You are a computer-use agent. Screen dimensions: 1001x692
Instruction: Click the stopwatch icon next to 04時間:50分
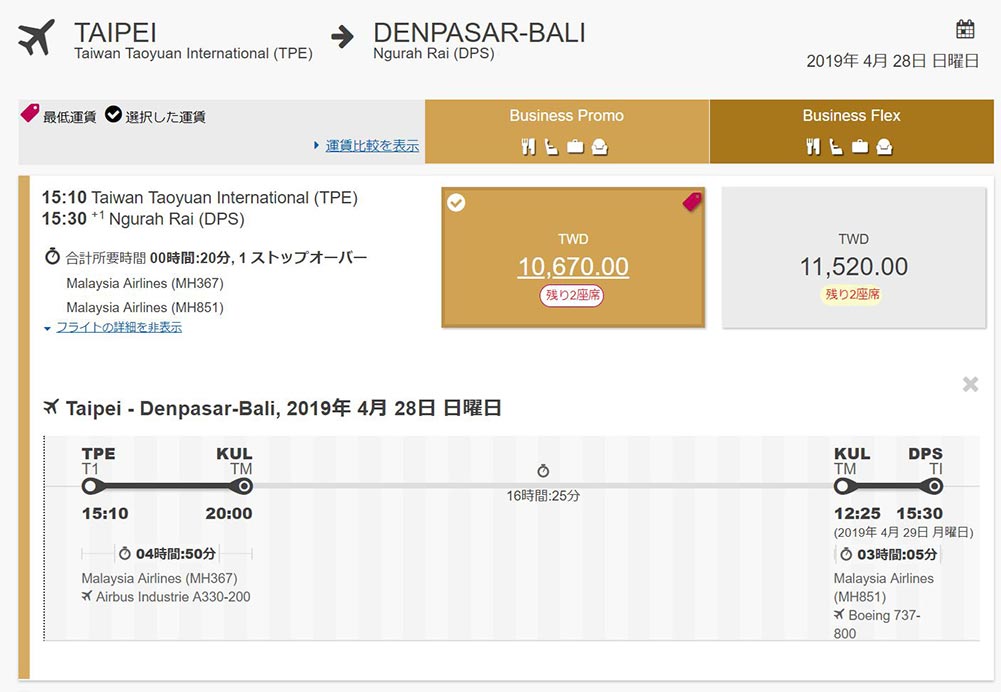(x=124, y=553)
